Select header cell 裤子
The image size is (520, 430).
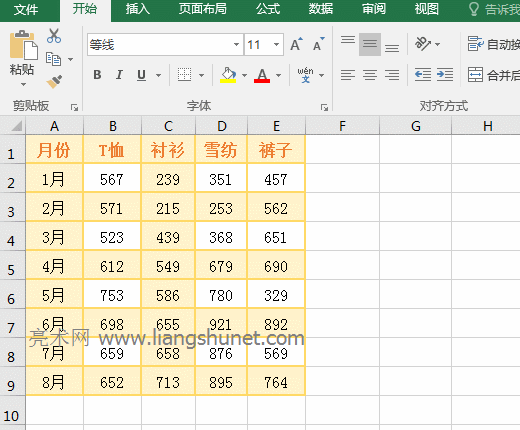pyautogui.click(x=276, y=149)
